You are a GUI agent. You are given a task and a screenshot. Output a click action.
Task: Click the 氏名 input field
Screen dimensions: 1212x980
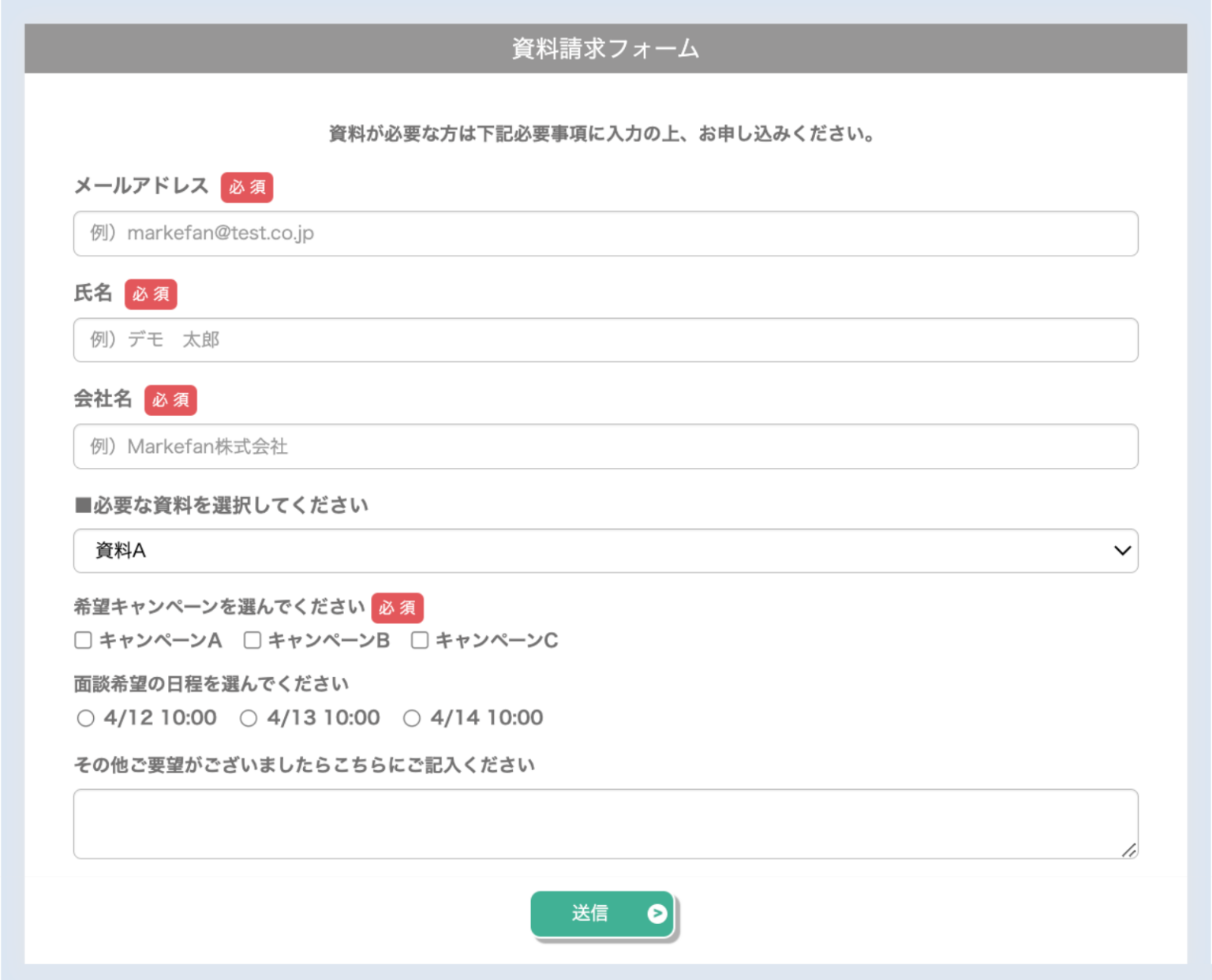coord(605,340)
